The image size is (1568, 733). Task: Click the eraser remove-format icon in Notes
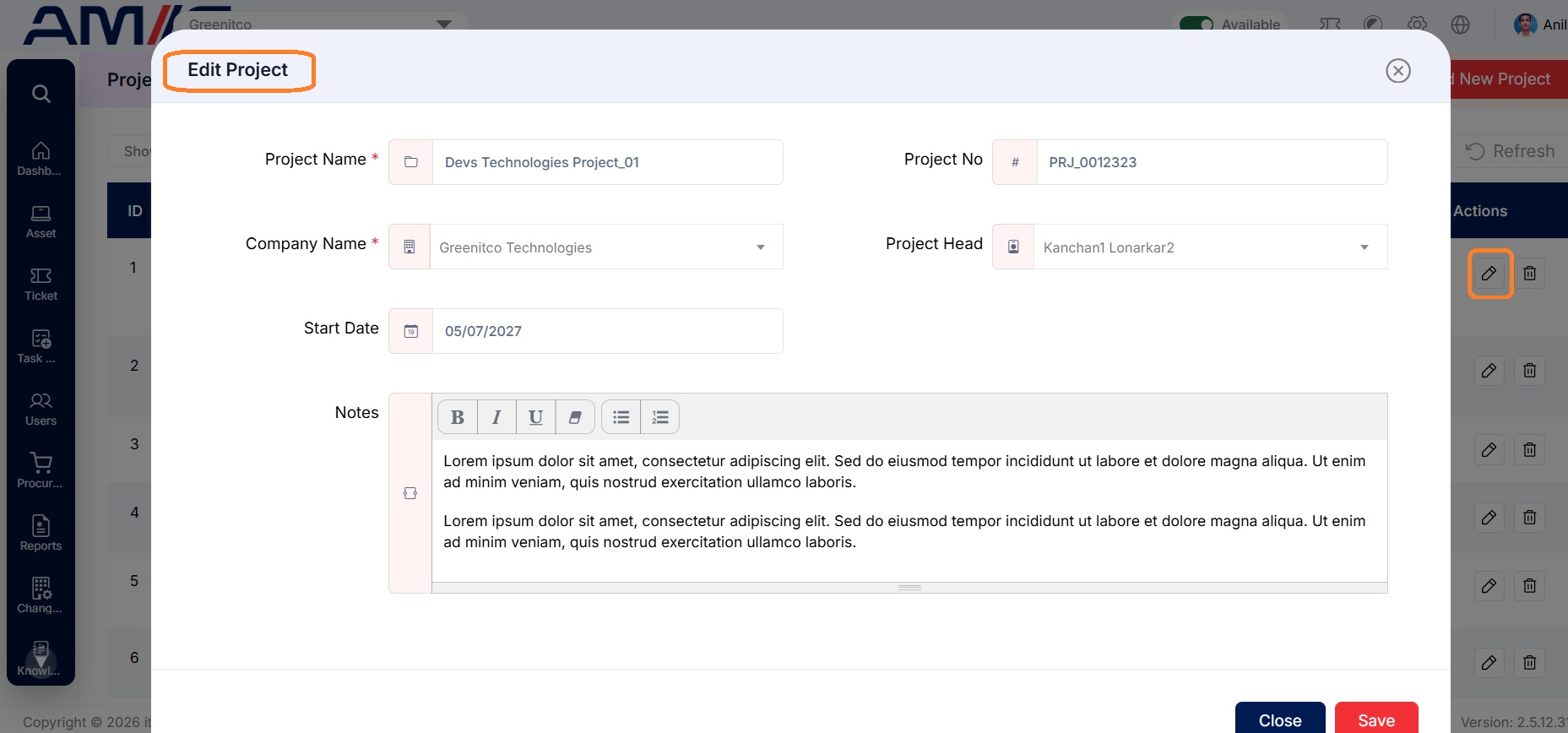(575, 417)
